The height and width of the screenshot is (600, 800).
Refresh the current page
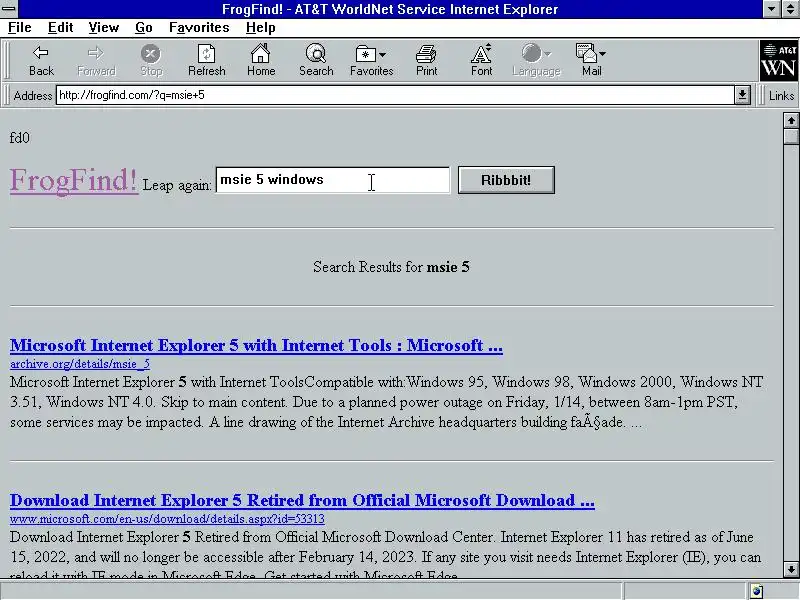click(x=206, y=60)
